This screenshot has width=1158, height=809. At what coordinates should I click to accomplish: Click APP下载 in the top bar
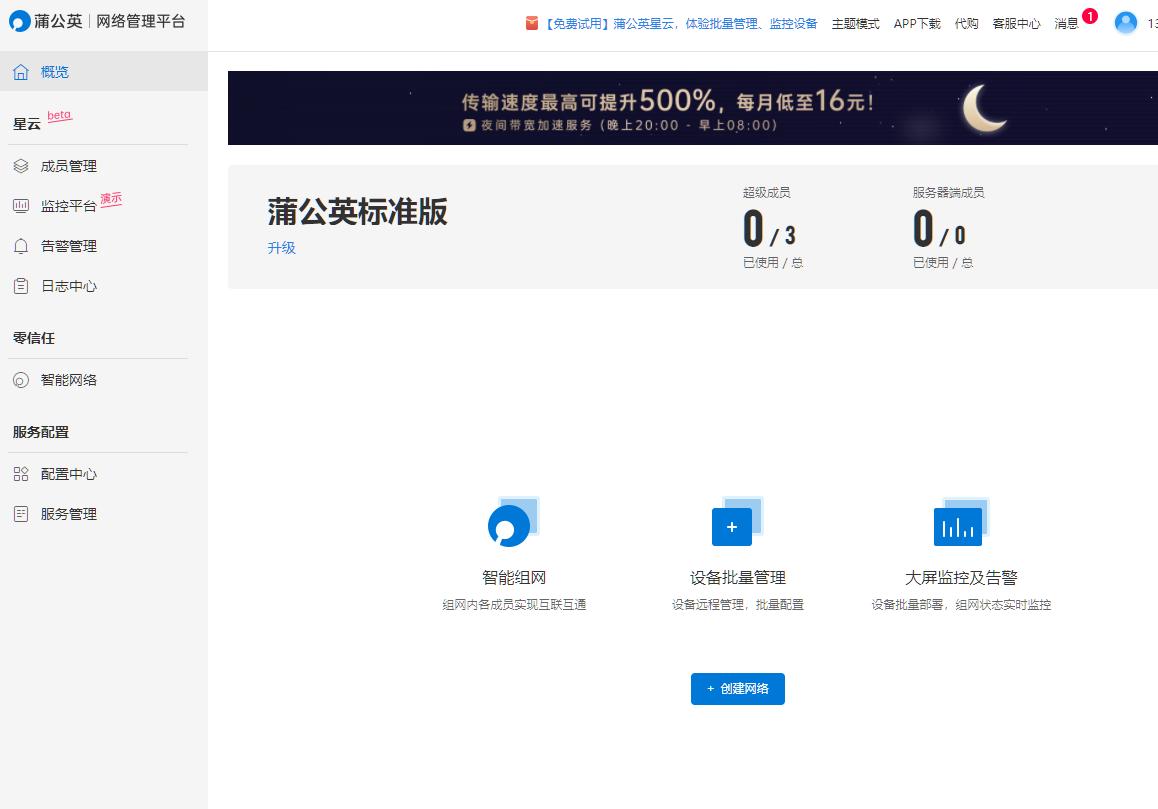tap(916, 23)
